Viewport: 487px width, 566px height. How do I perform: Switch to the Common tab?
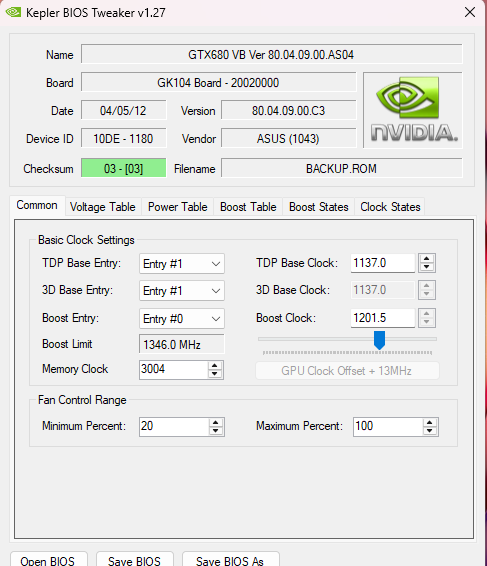coord(37,205)
